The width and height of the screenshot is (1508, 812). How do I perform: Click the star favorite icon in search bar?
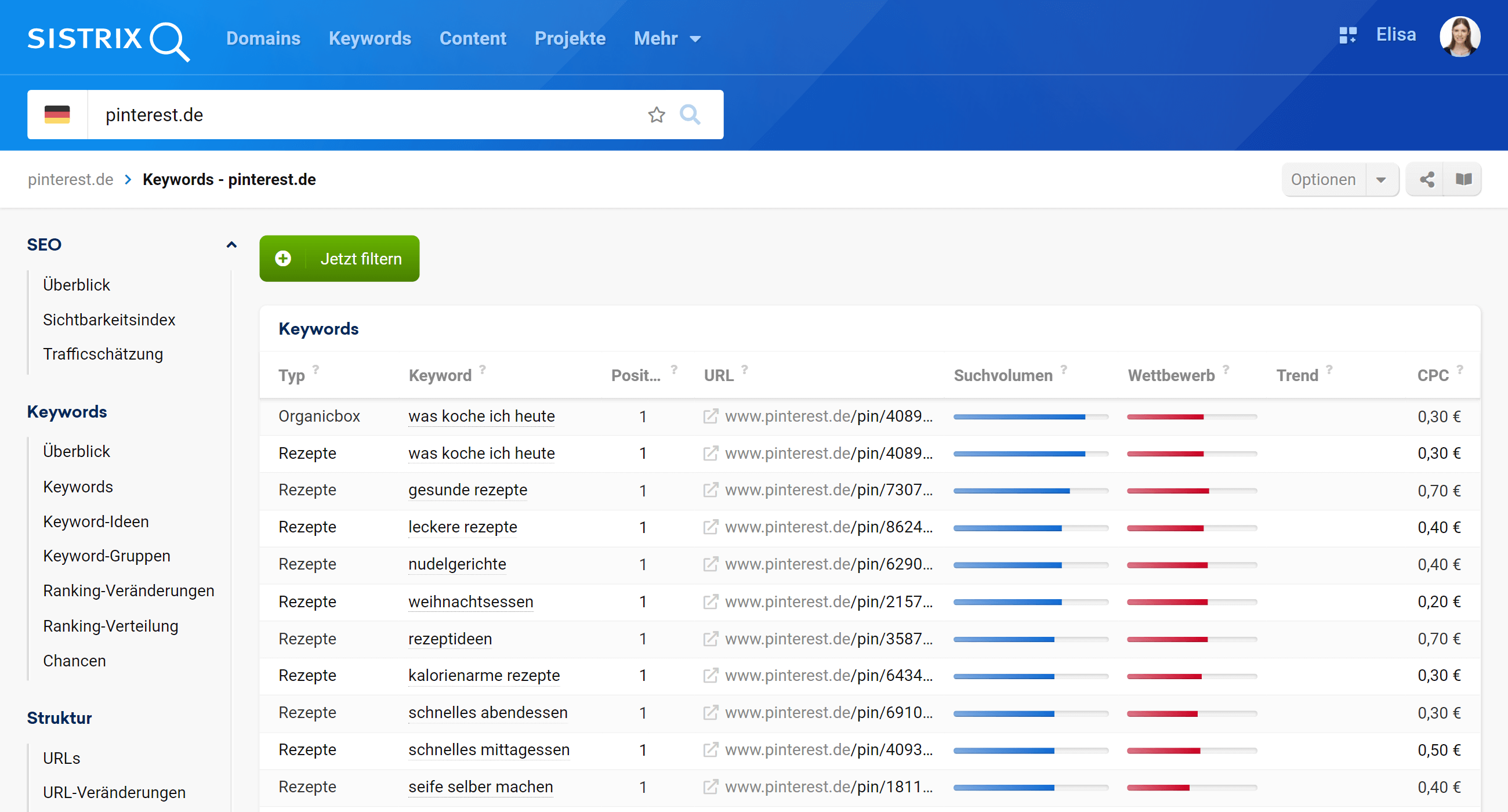click(656, 115)
